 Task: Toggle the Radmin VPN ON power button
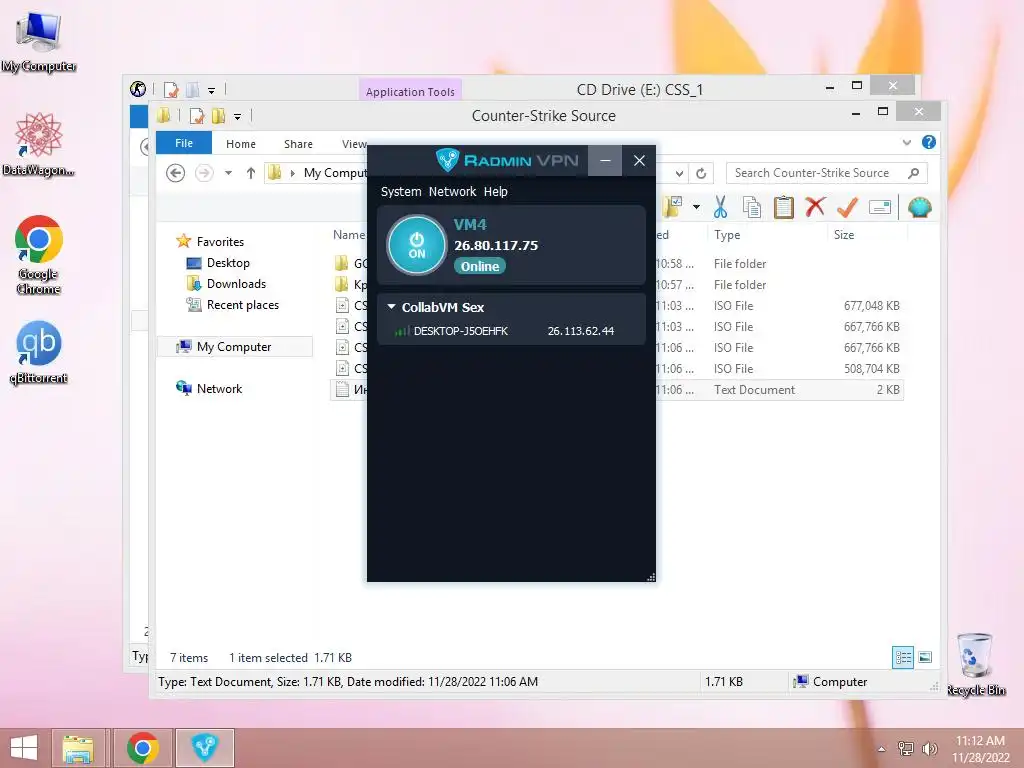click(x=417, y=245)
